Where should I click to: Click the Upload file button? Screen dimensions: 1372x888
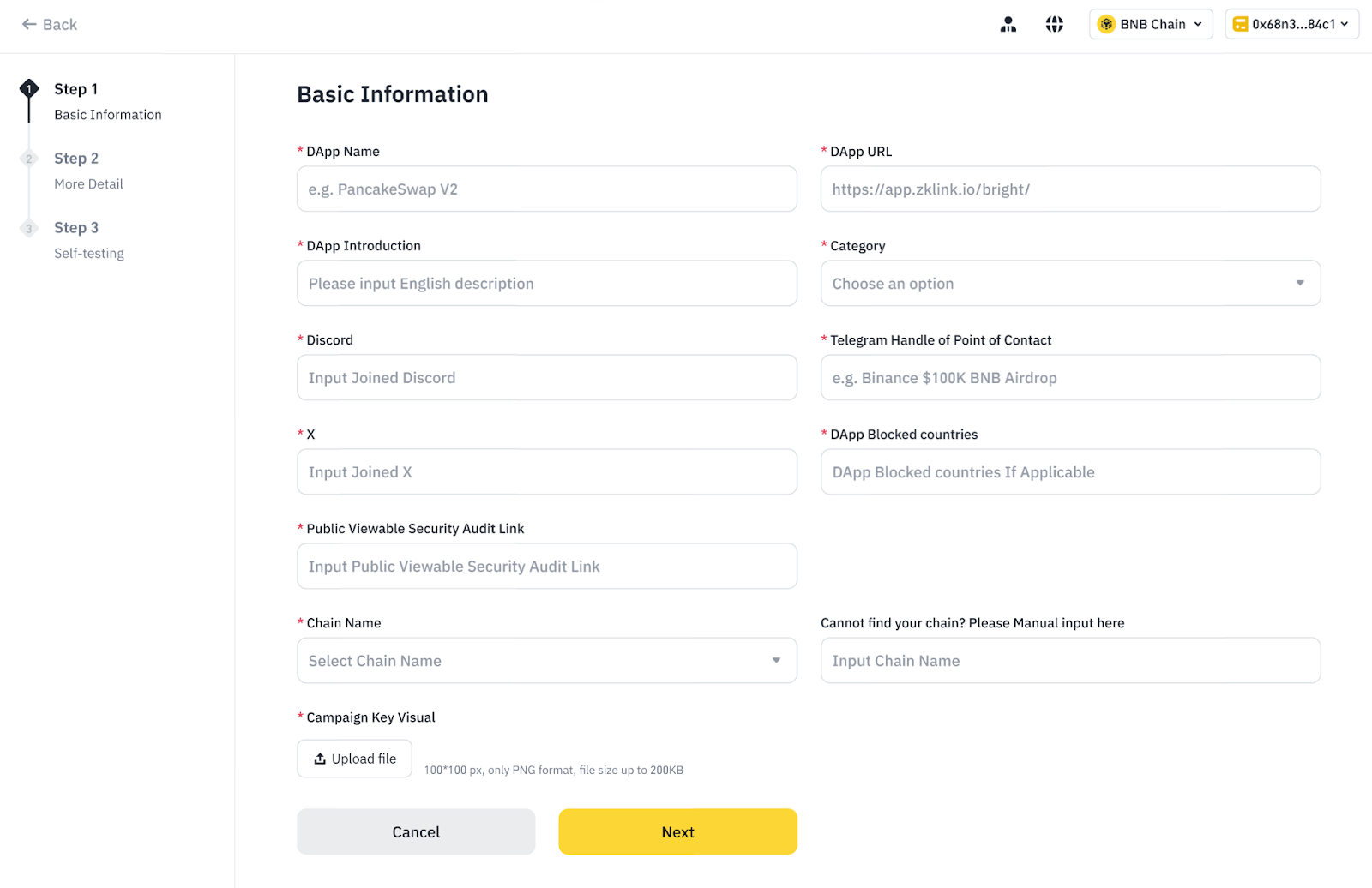click(x=354, y=759)
